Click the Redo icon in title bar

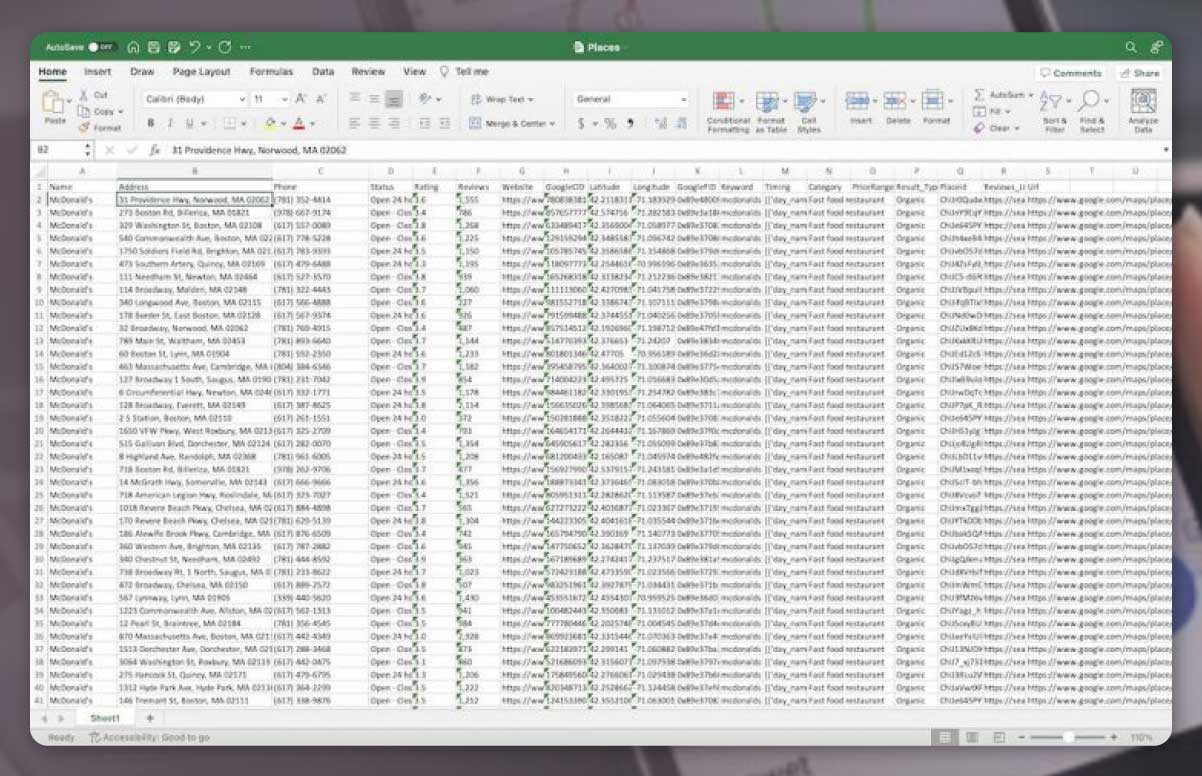point(225,47)
